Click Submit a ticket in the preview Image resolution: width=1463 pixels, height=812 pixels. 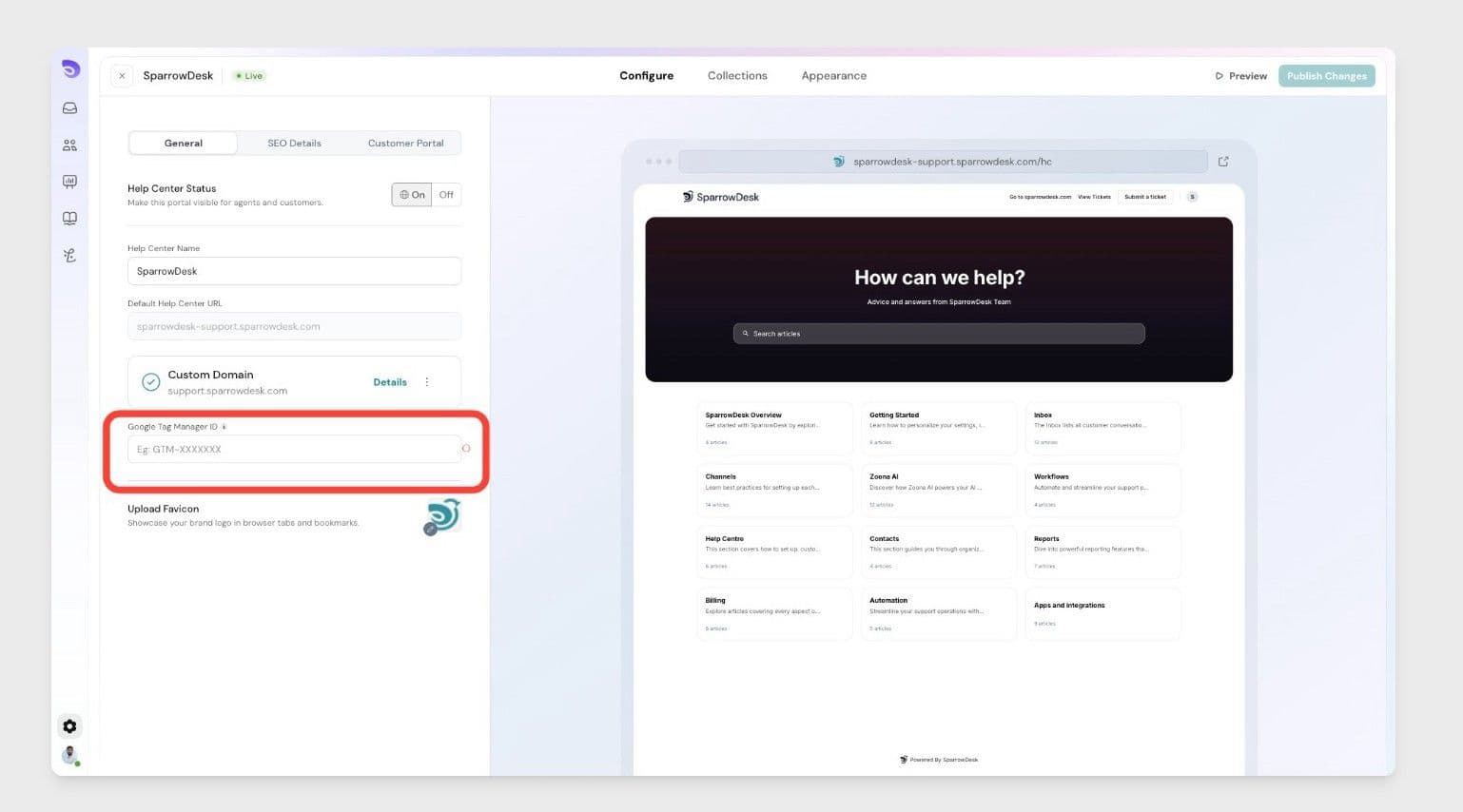click(1145, 197)
